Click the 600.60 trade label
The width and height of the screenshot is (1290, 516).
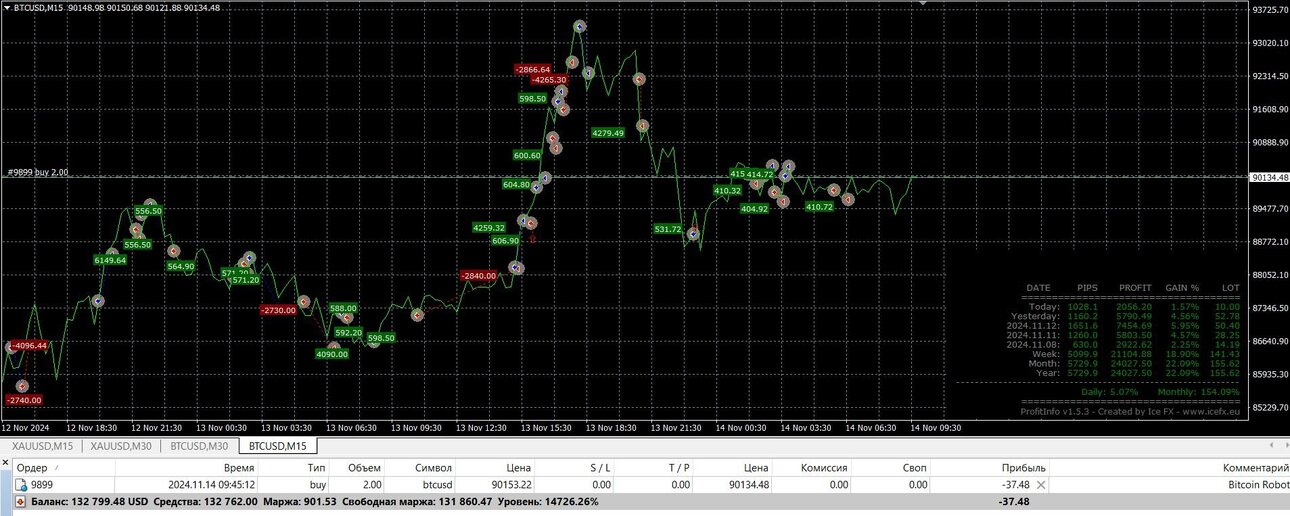click(x=527, y=155)
